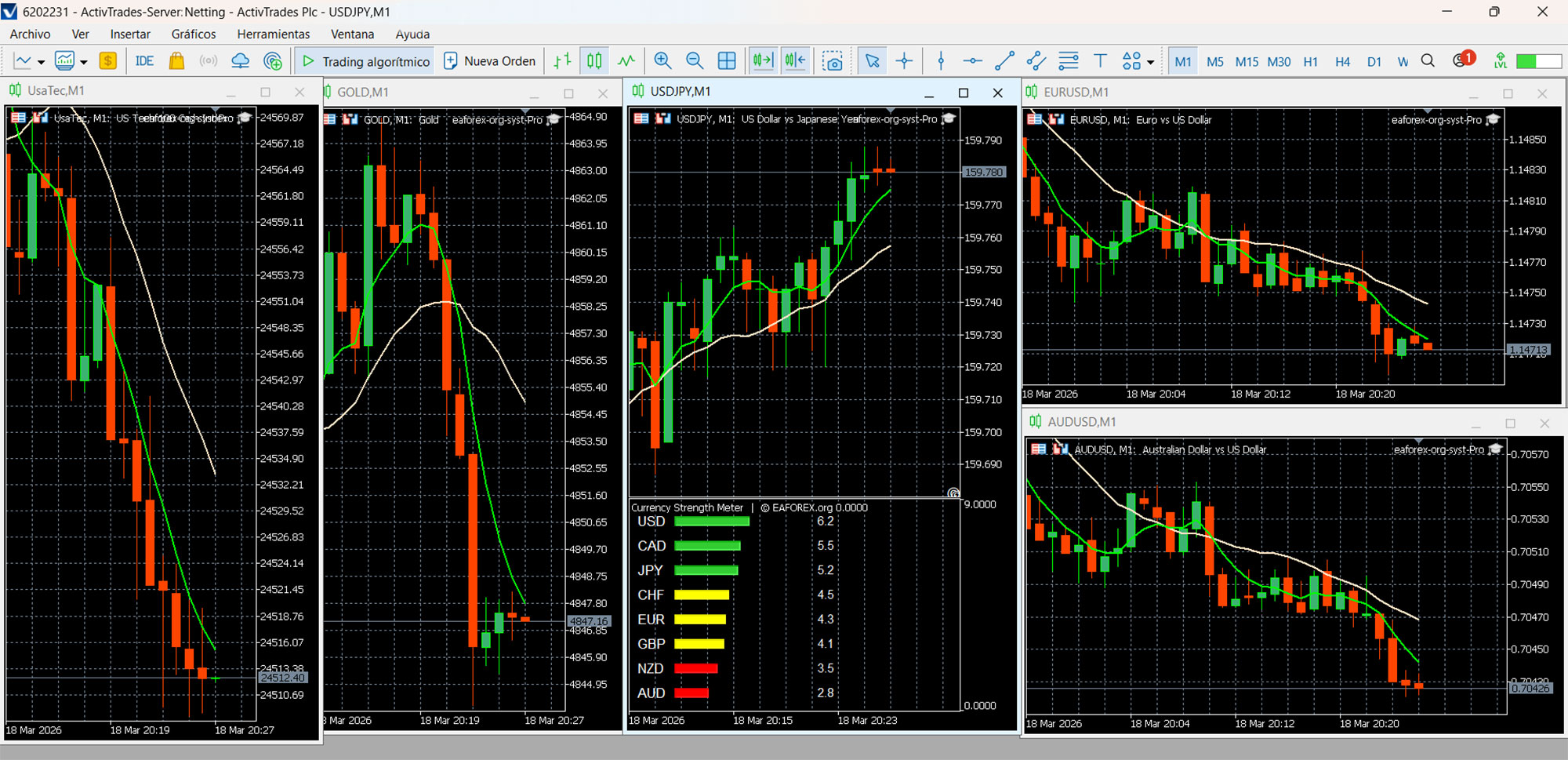Click the green connection level bar
The width and height of the screenshot is (1568, 760).
tap(1537, 61)
